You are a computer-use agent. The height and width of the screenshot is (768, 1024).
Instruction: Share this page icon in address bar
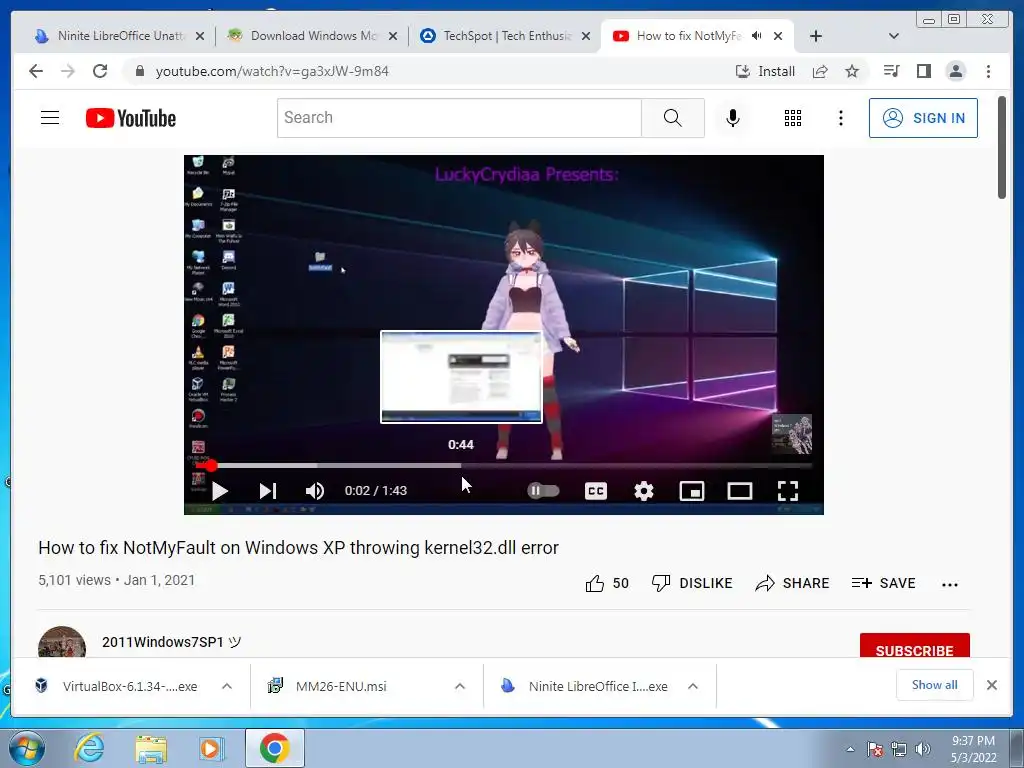pos(820,71)
